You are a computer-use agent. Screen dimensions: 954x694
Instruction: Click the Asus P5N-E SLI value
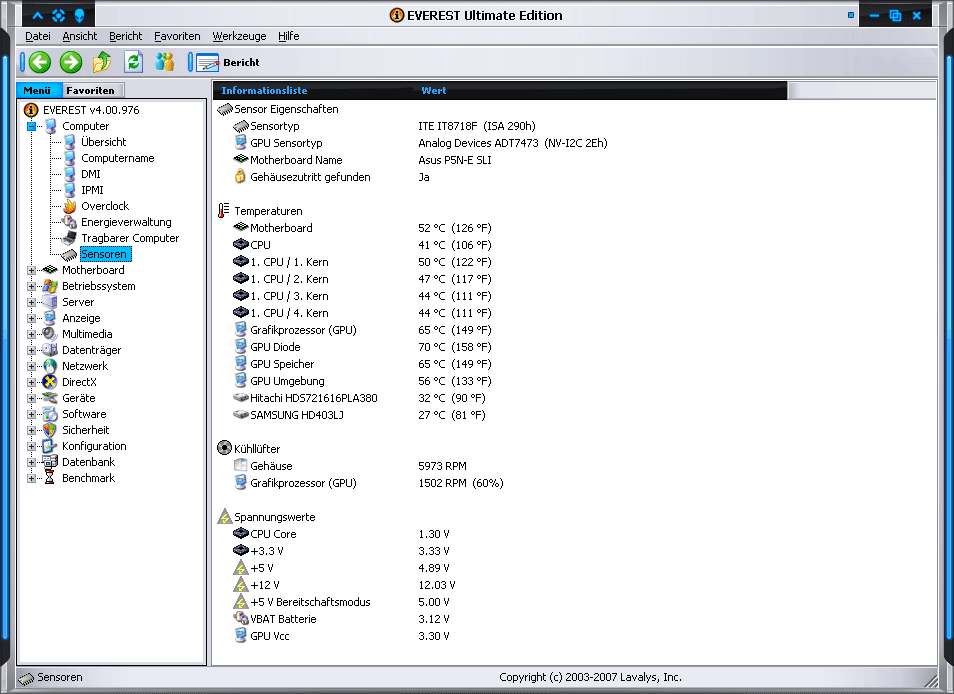click(x=454, y=160)
